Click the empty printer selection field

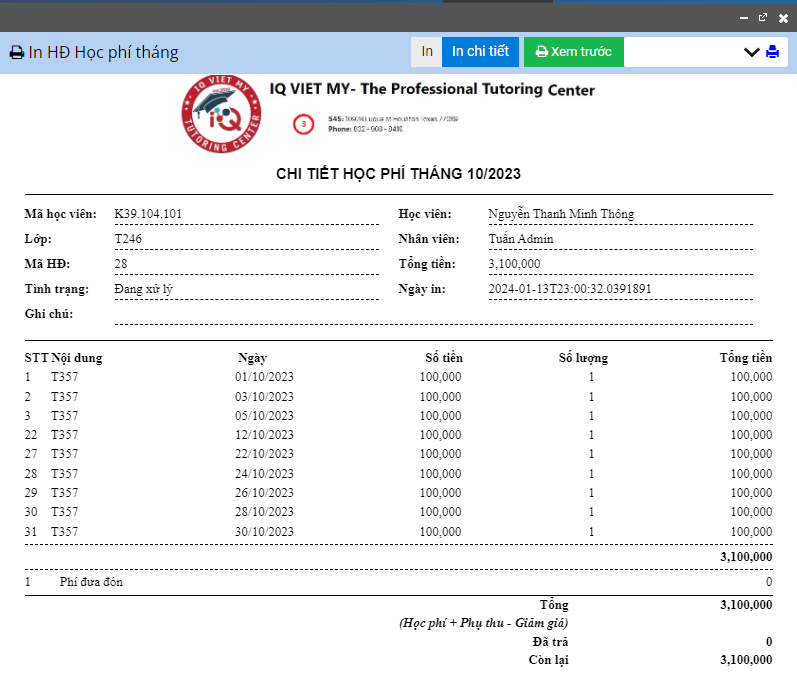coord(685,52)
